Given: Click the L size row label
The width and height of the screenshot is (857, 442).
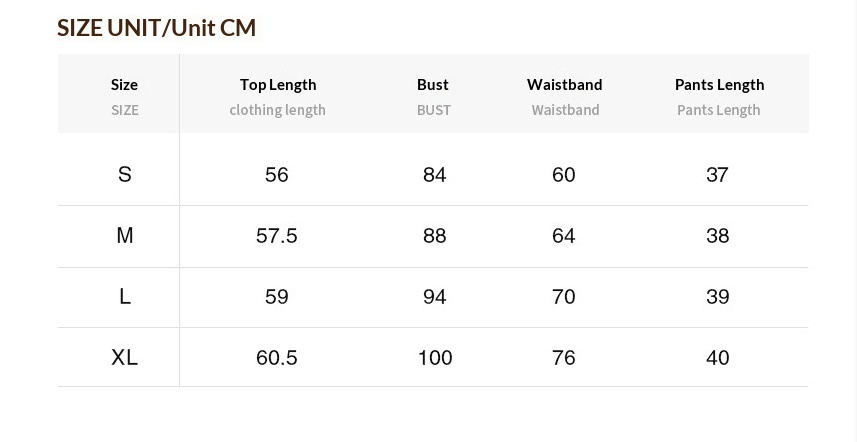Looking at the screenshot, I should [125, 297].
